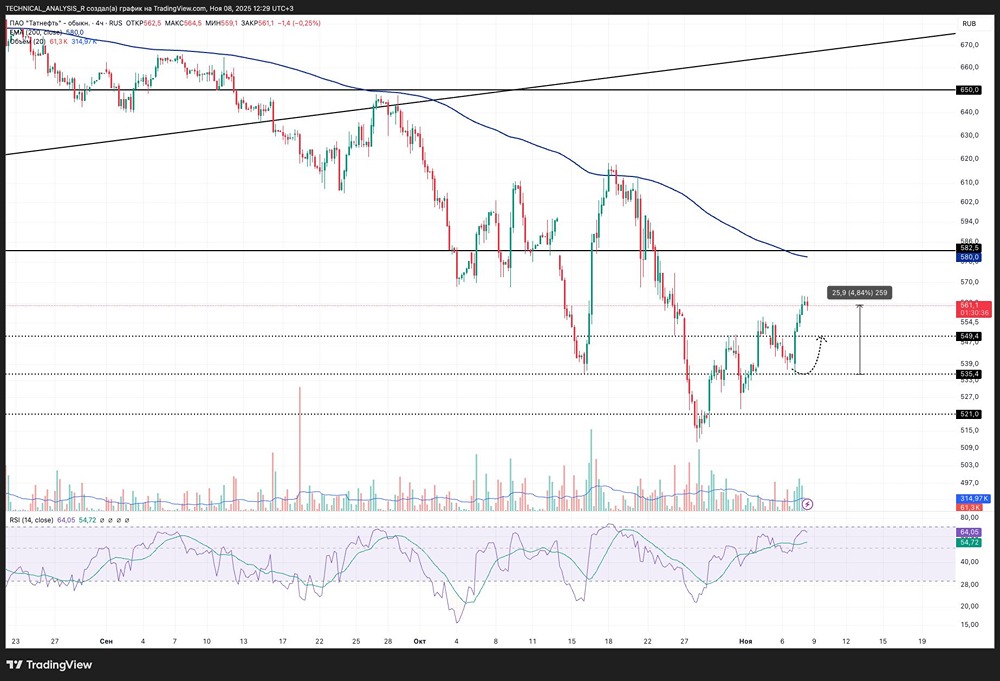Click the purple 64,05 RSI value tag
Image resolution: width=1000 pixels, height=681 pixels.
click(x=968, y=532)
